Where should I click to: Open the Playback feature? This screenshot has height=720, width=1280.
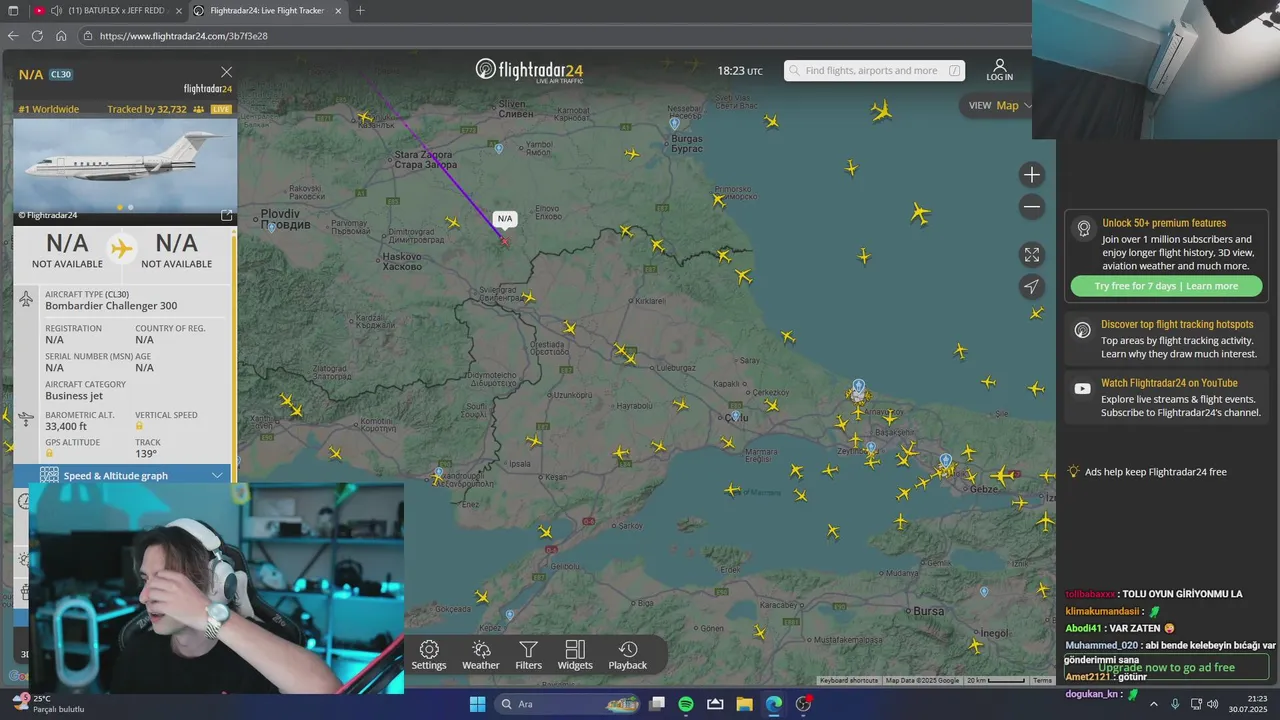[x=628, y=655]
